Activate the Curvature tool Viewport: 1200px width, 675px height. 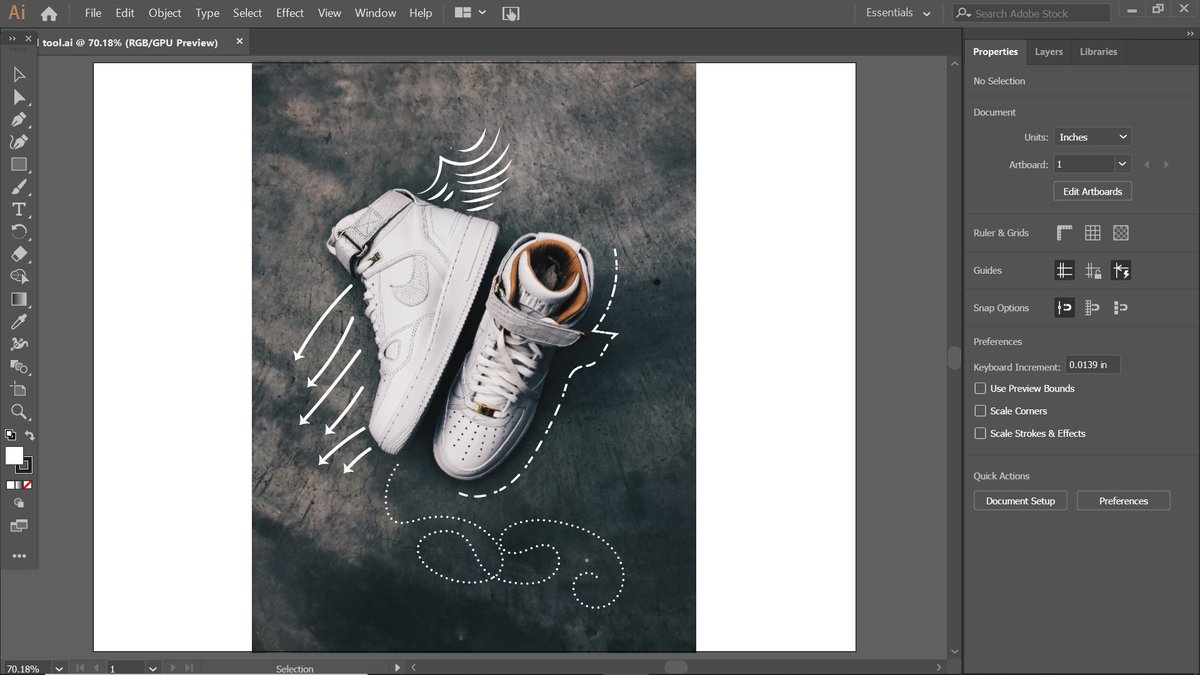pos(19,142)
